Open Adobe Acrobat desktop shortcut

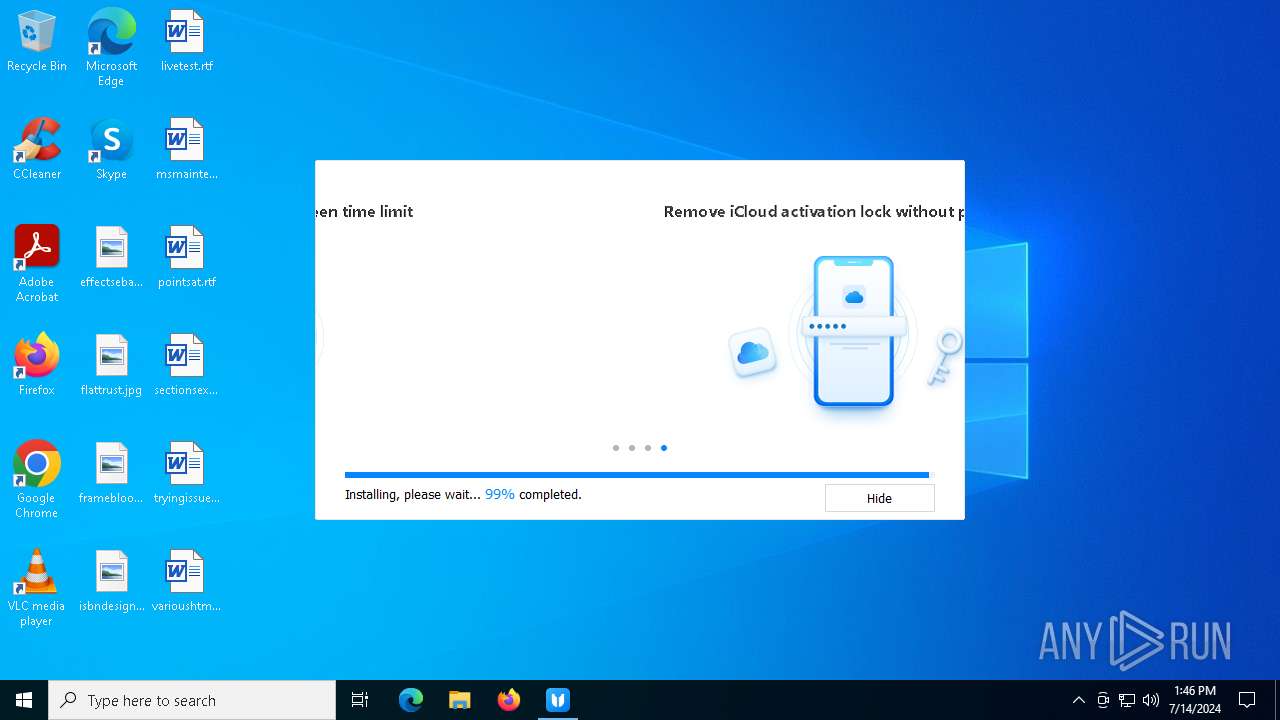click(37, 264)
